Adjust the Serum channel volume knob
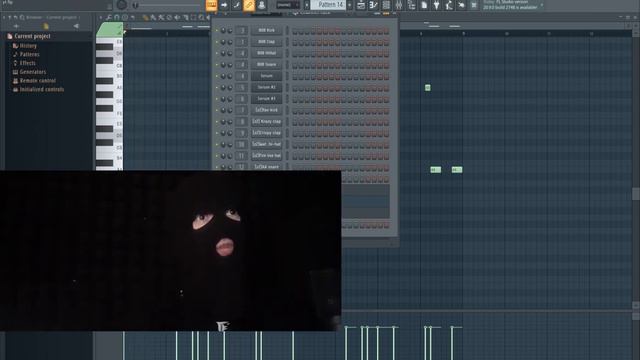This screenshot has width=640, height=360. pyautogui.click(x=230, y=76)
